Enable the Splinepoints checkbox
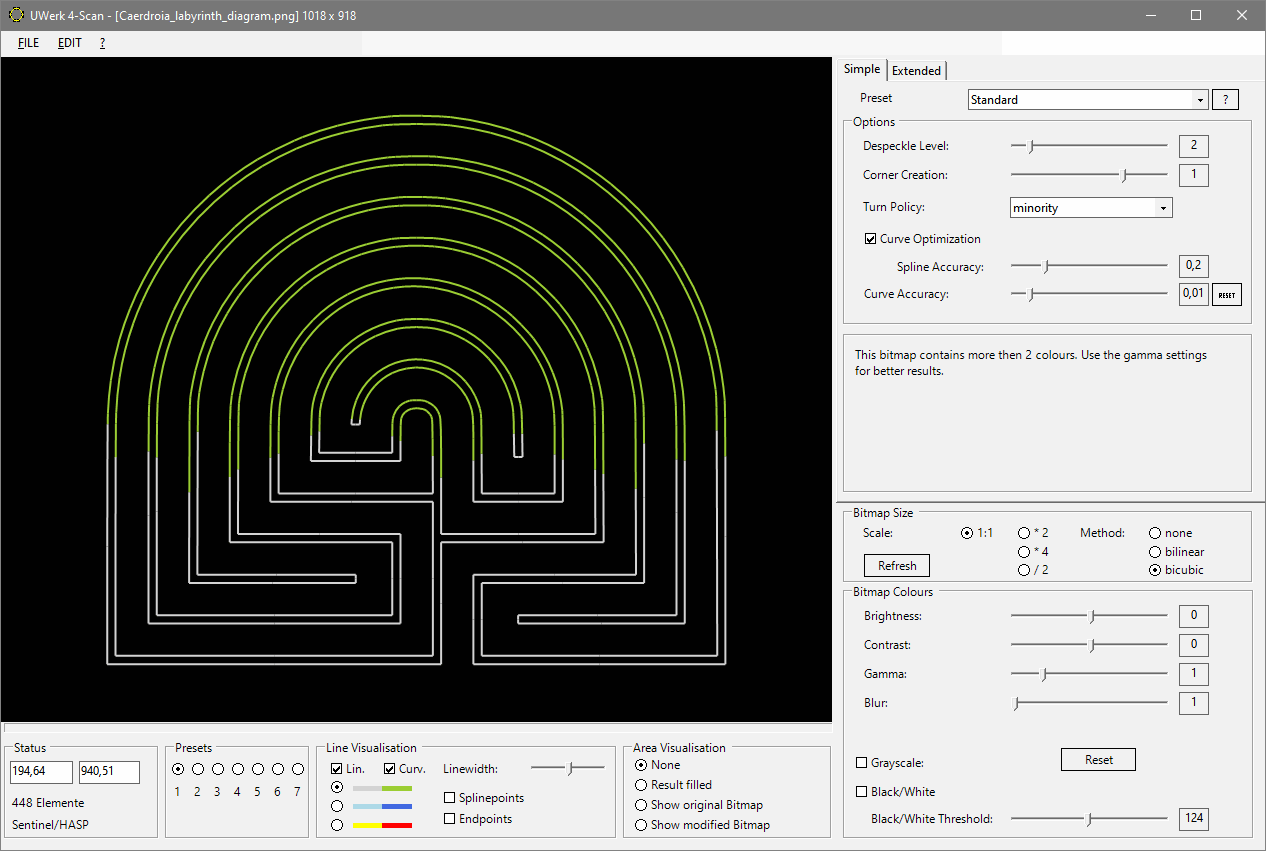The image size is (1266, 851). (450, 798)
